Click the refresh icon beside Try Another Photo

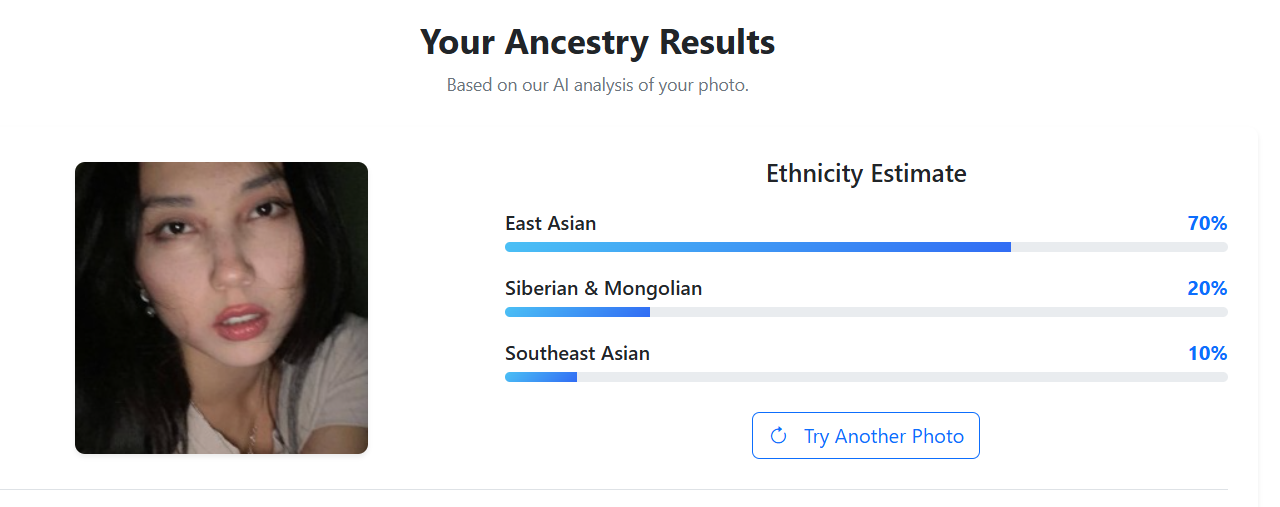click(778, 436)
